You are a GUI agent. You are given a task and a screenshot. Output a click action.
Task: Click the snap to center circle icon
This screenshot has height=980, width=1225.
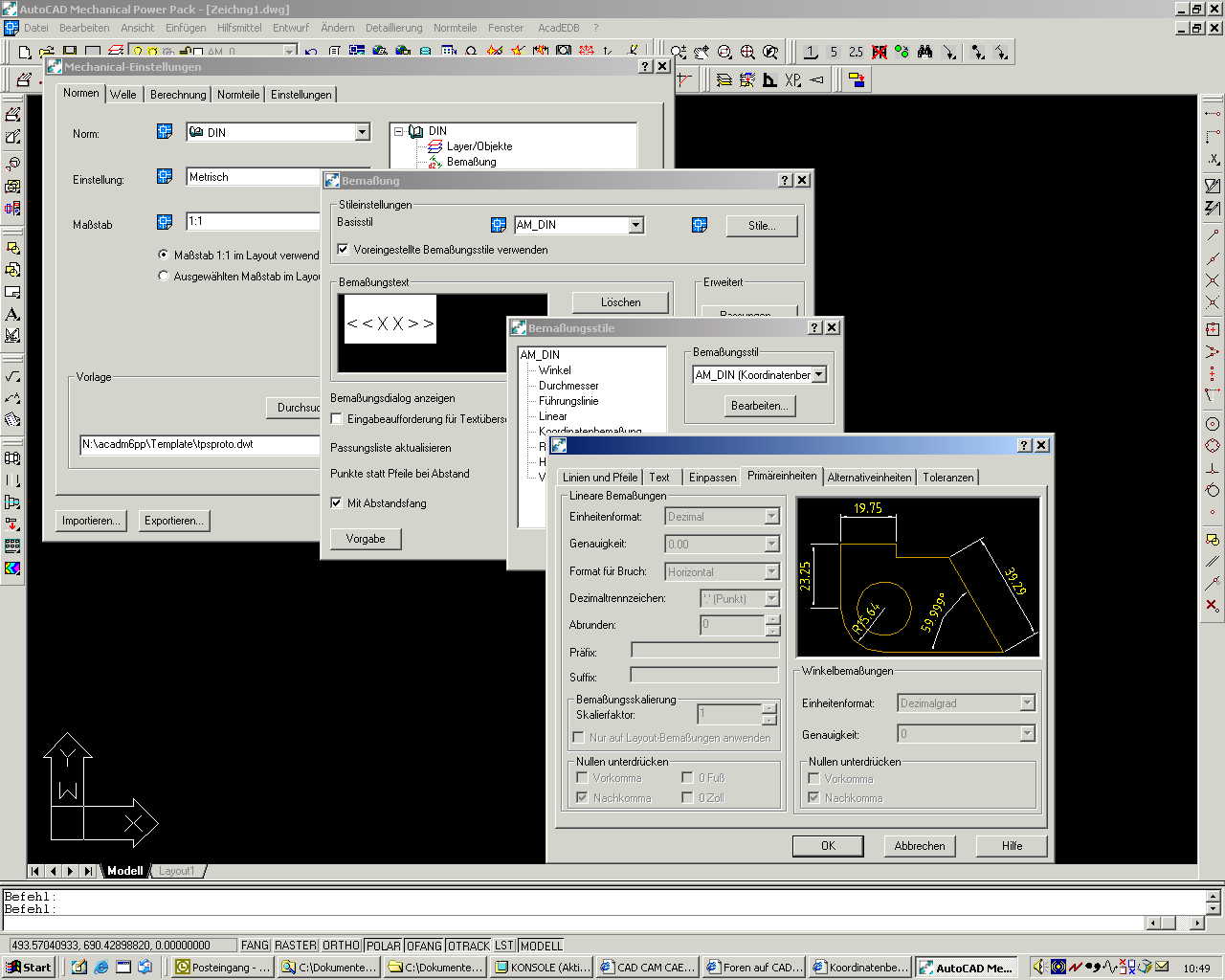(1213, 424)
